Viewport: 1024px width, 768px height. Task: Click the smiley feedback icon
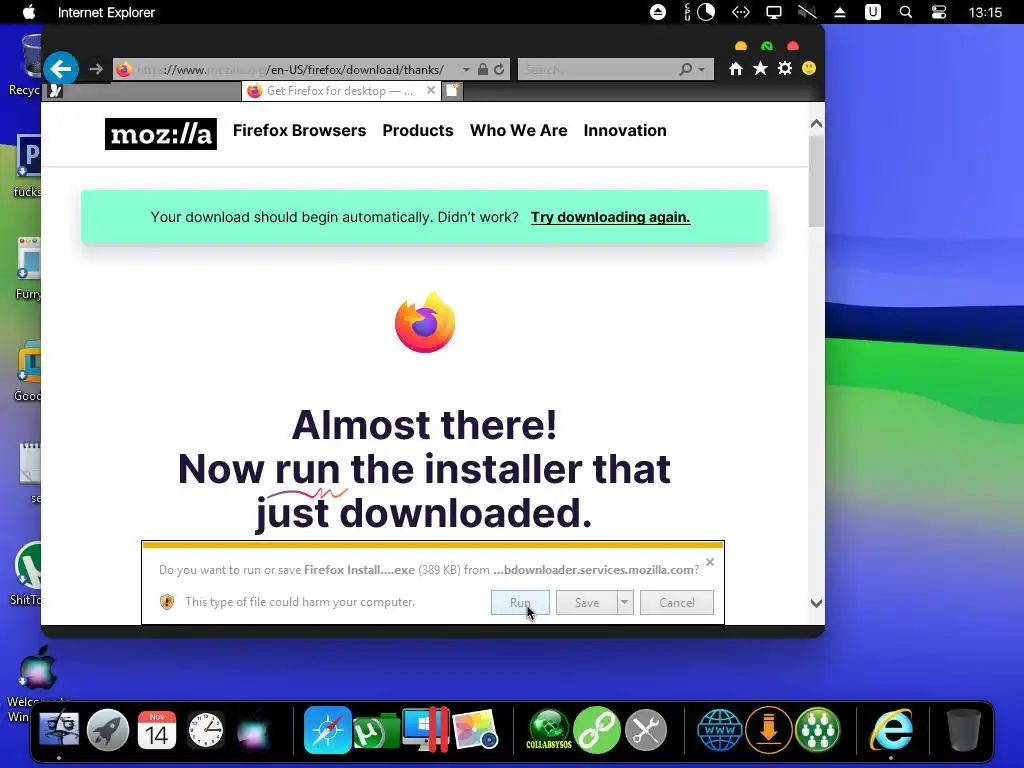pos(809,68)
